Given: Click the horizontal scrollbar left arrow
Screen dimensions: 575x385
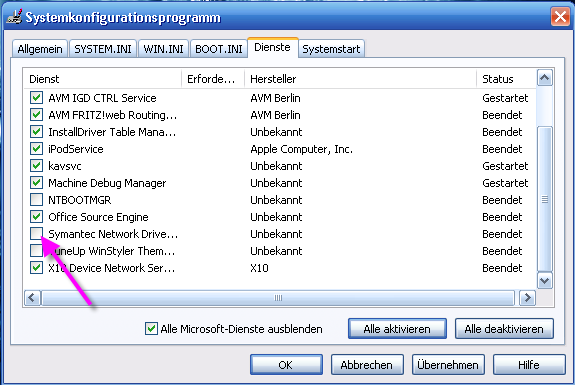Looking at the screenshot, I should tap(32, 298).
